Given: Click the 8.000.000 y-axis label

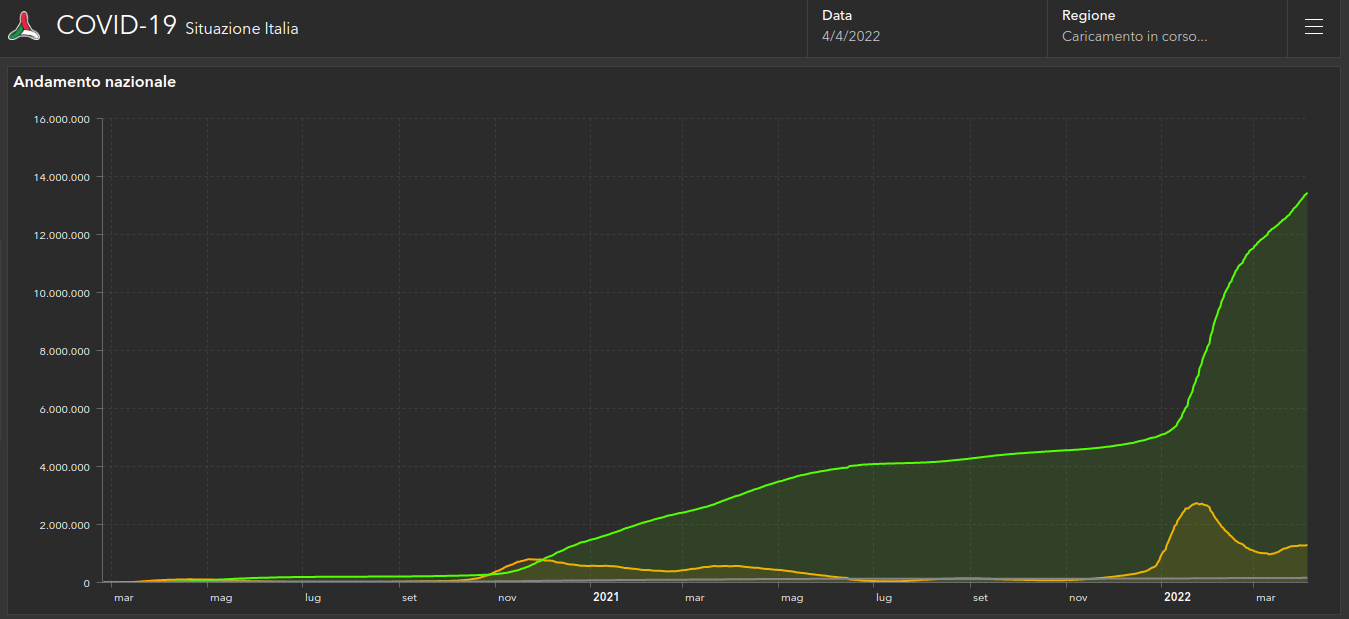Looking at the screenshot, I should point(65,351).
